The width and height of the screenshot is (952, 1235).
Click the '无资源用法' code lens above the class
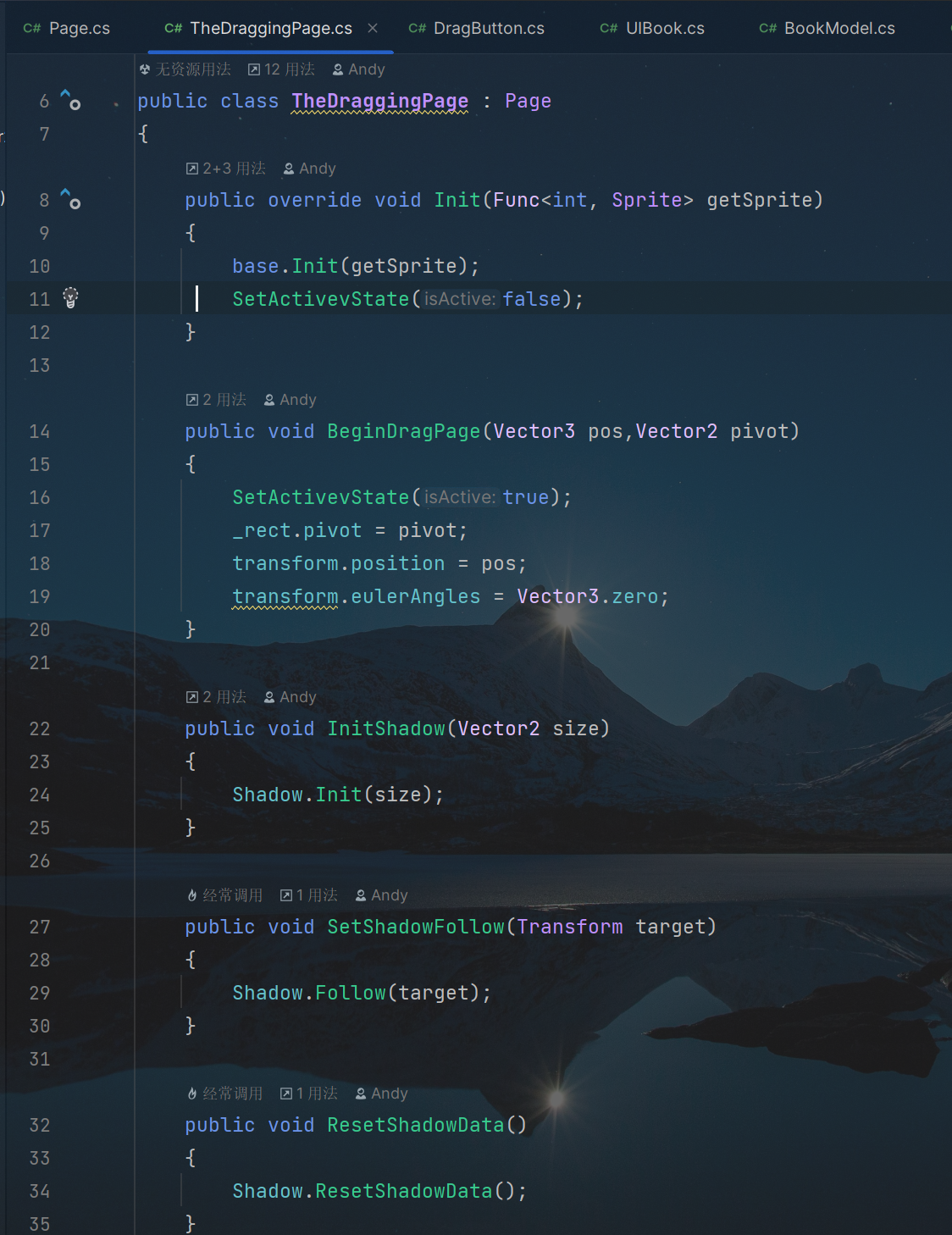[185, 69]
